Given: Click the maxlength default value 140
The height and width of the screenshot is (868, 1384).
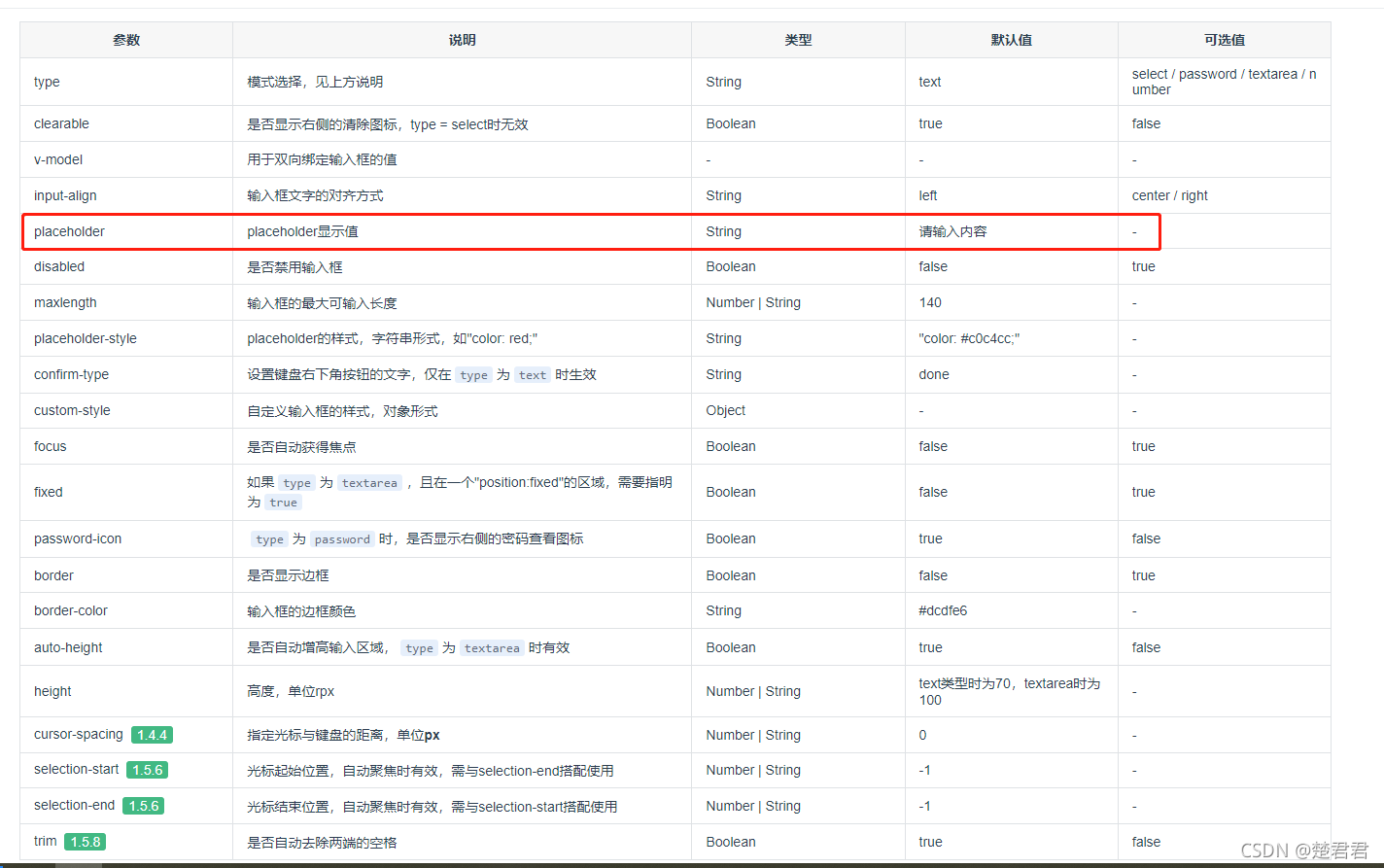Looking at the screenshot, I should (930, 302).
